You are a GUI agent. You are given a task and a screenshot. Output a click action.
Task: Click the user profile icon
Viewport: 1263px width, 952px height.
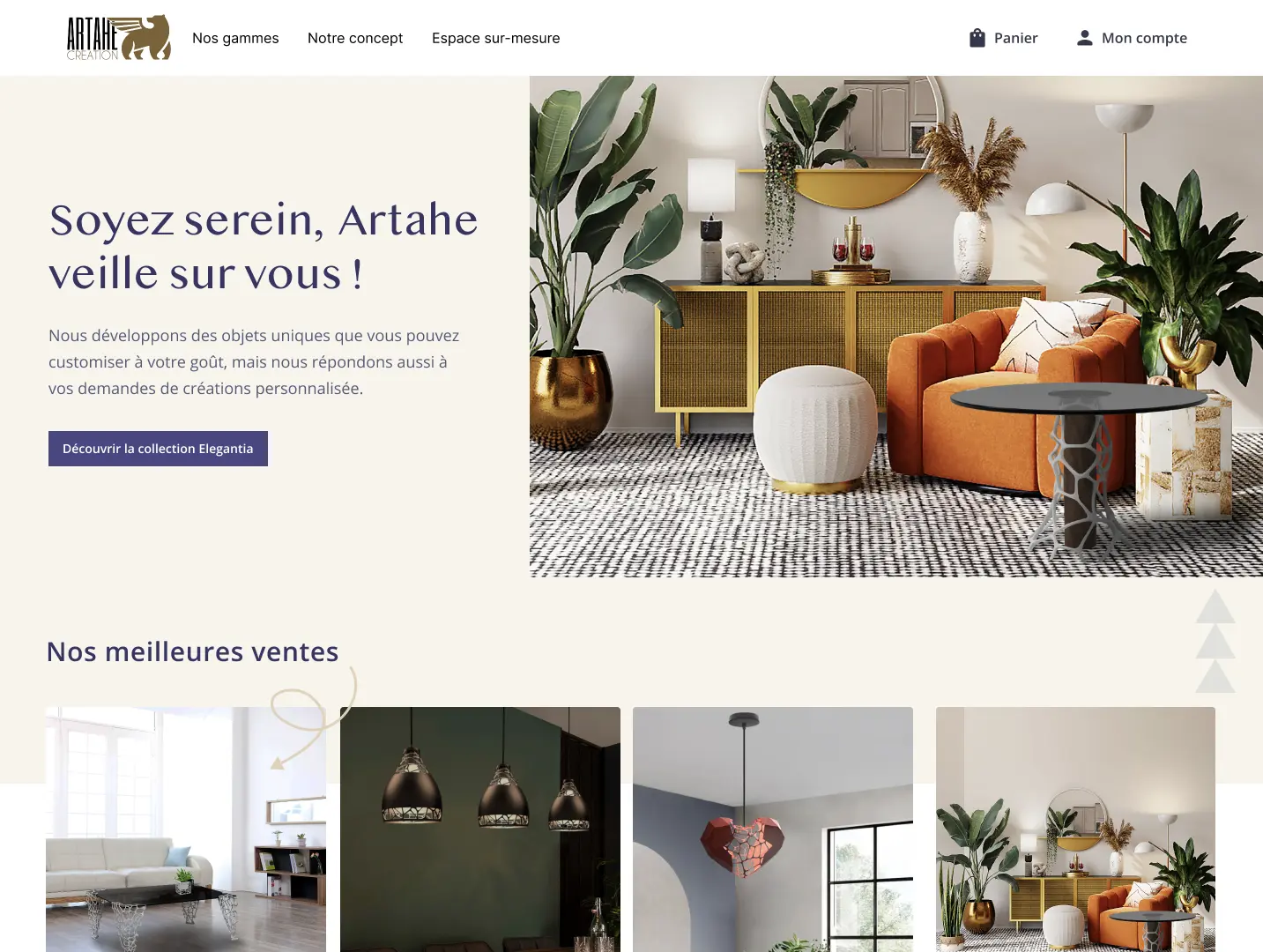1085,38
